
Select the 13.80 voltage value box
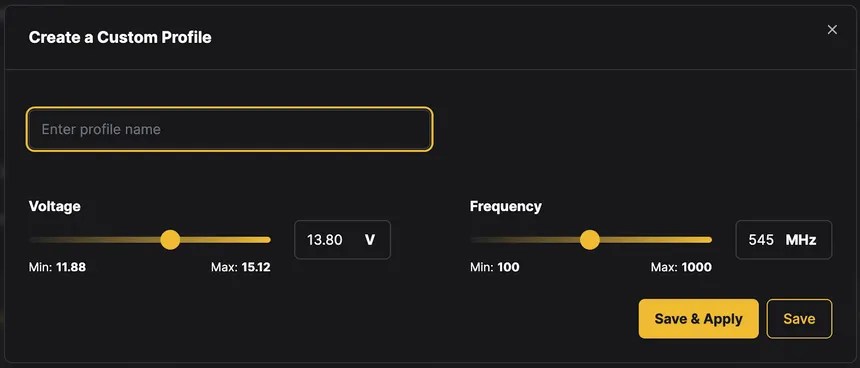[x=342, y=240]
